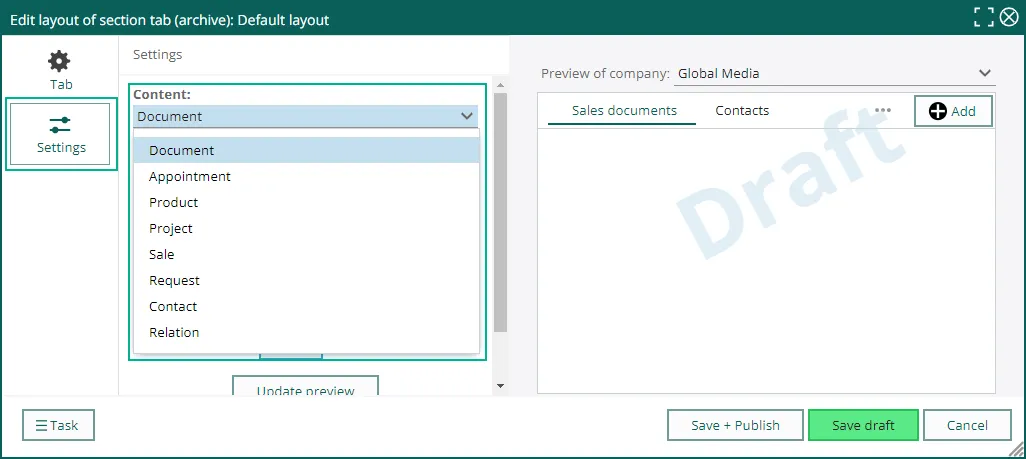Click the gear icon for Tab
This screenshot has height=459, width=1026.
60,61
